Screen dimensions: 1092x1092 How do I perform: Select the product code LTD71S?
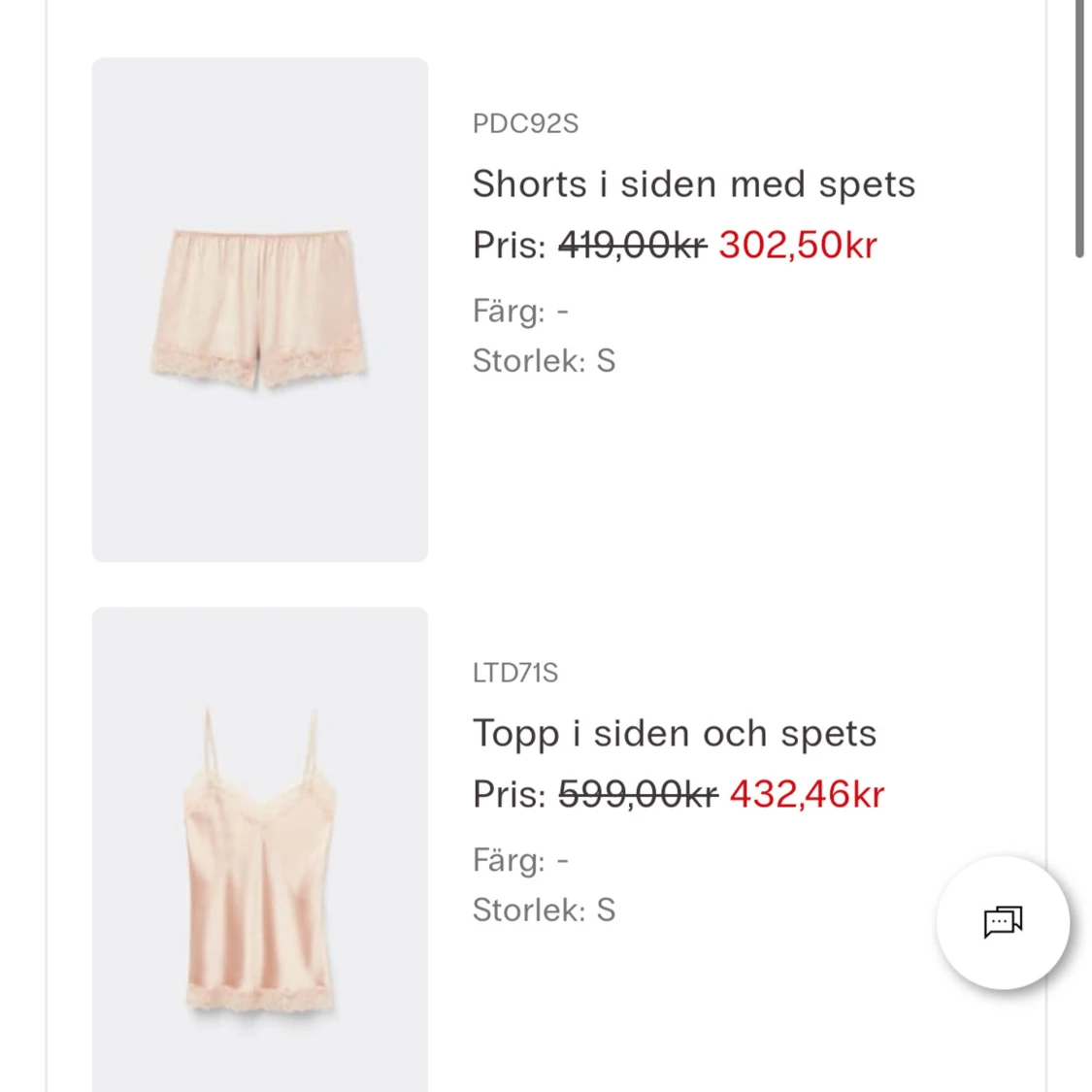515,674
